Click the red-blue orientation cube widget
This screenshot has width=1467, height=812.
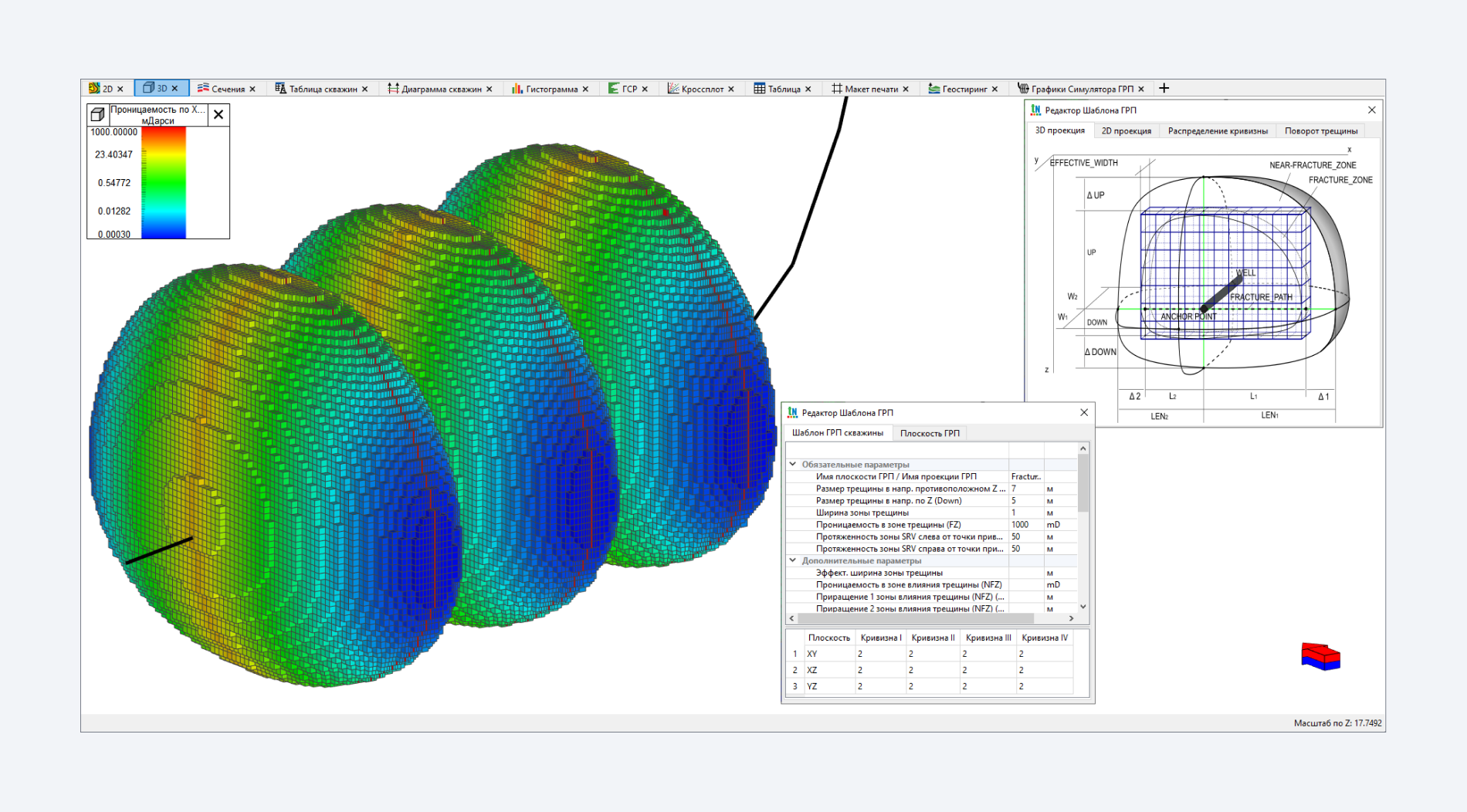click(x=1321, y=656)
